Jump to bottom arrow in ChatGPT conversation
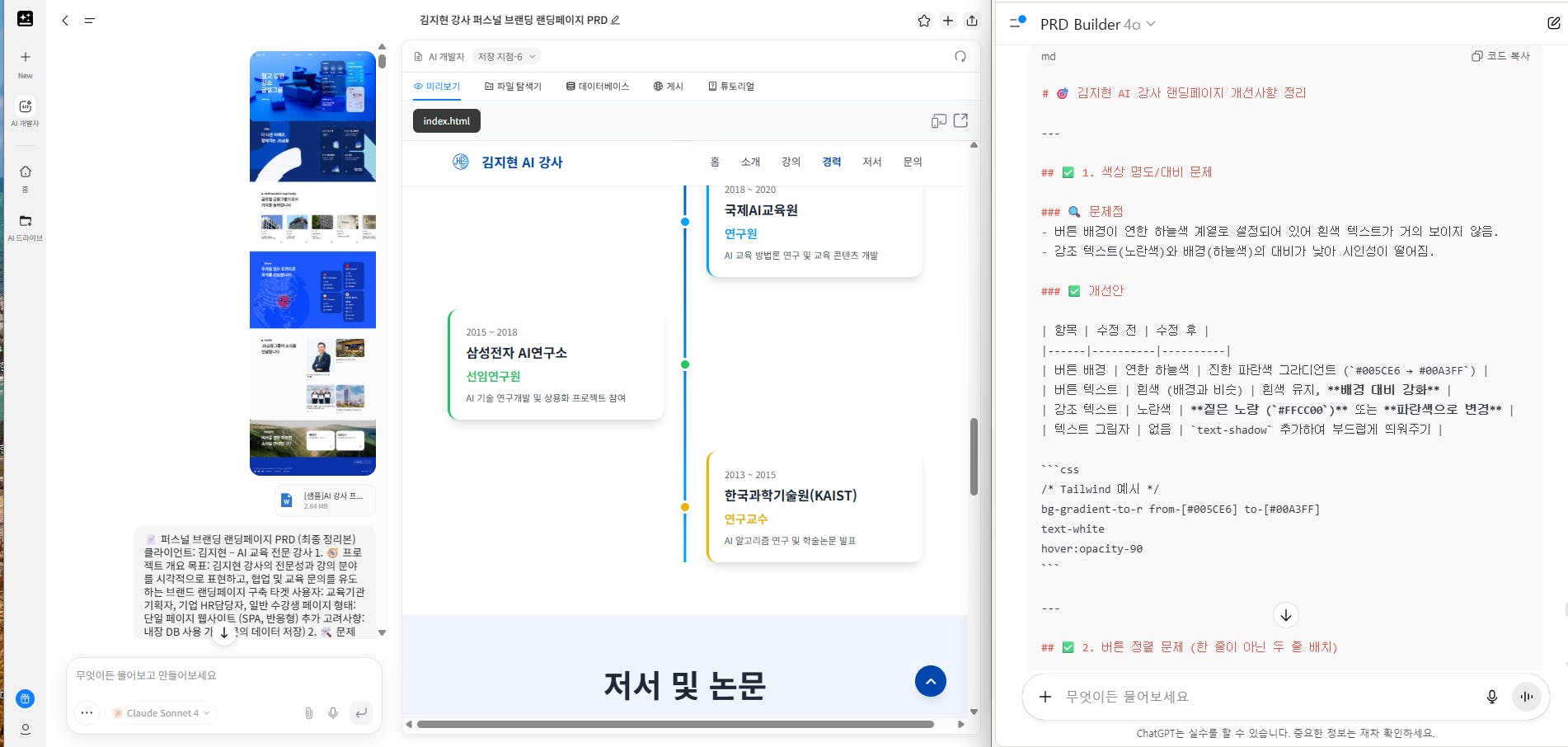This screenshot has width=1568, height=747. (x=1285, y=615)
